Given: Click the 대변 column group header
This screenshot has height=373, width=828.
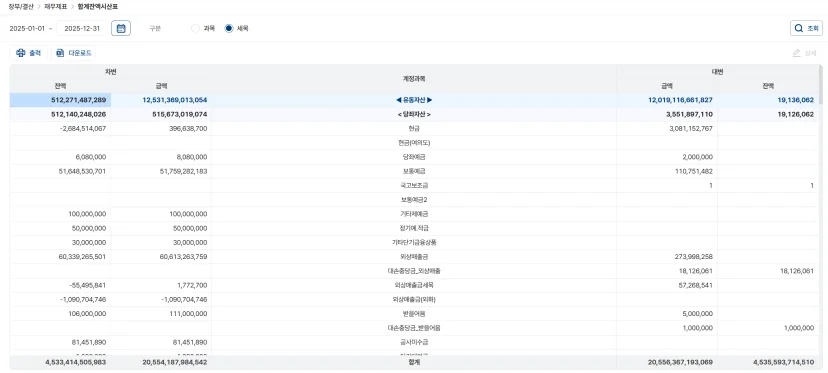Looking at the screenshot, I should pos(717,72).
